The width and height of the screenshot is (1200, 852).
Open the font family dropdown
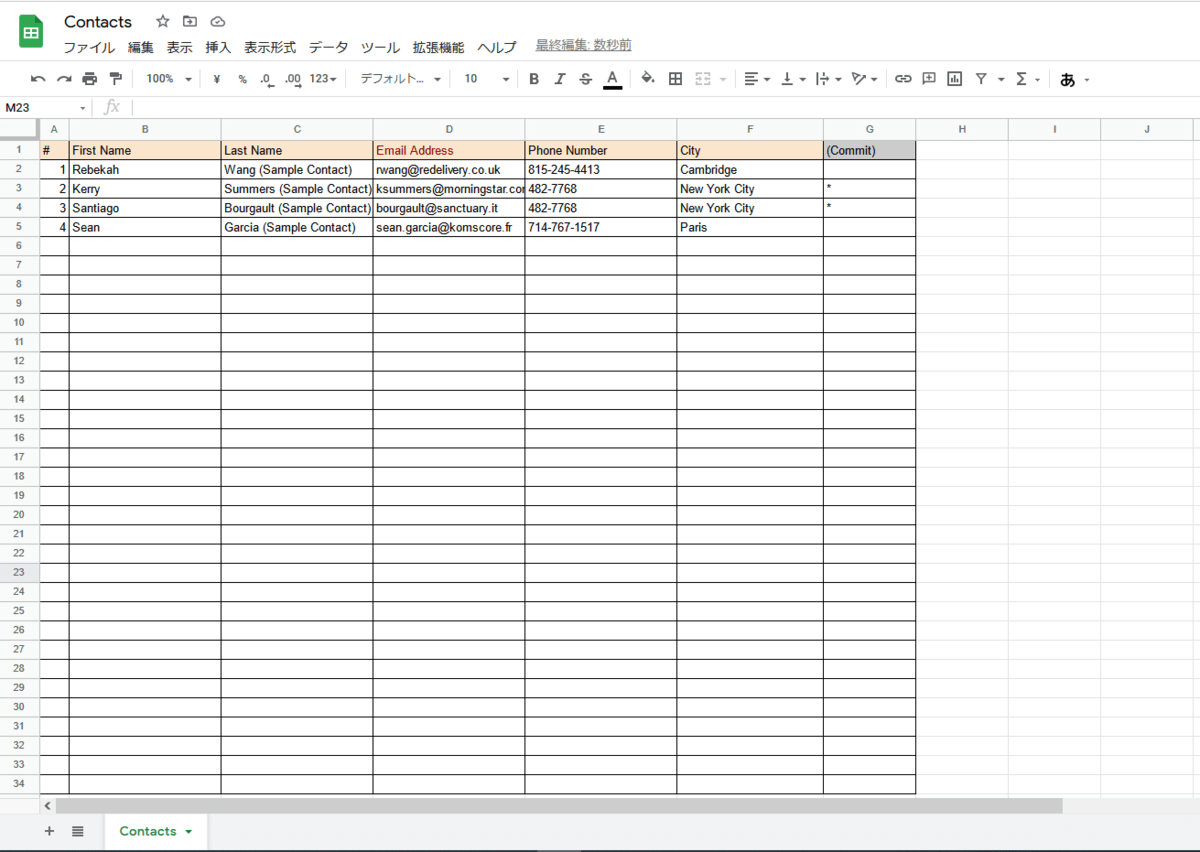400,79
